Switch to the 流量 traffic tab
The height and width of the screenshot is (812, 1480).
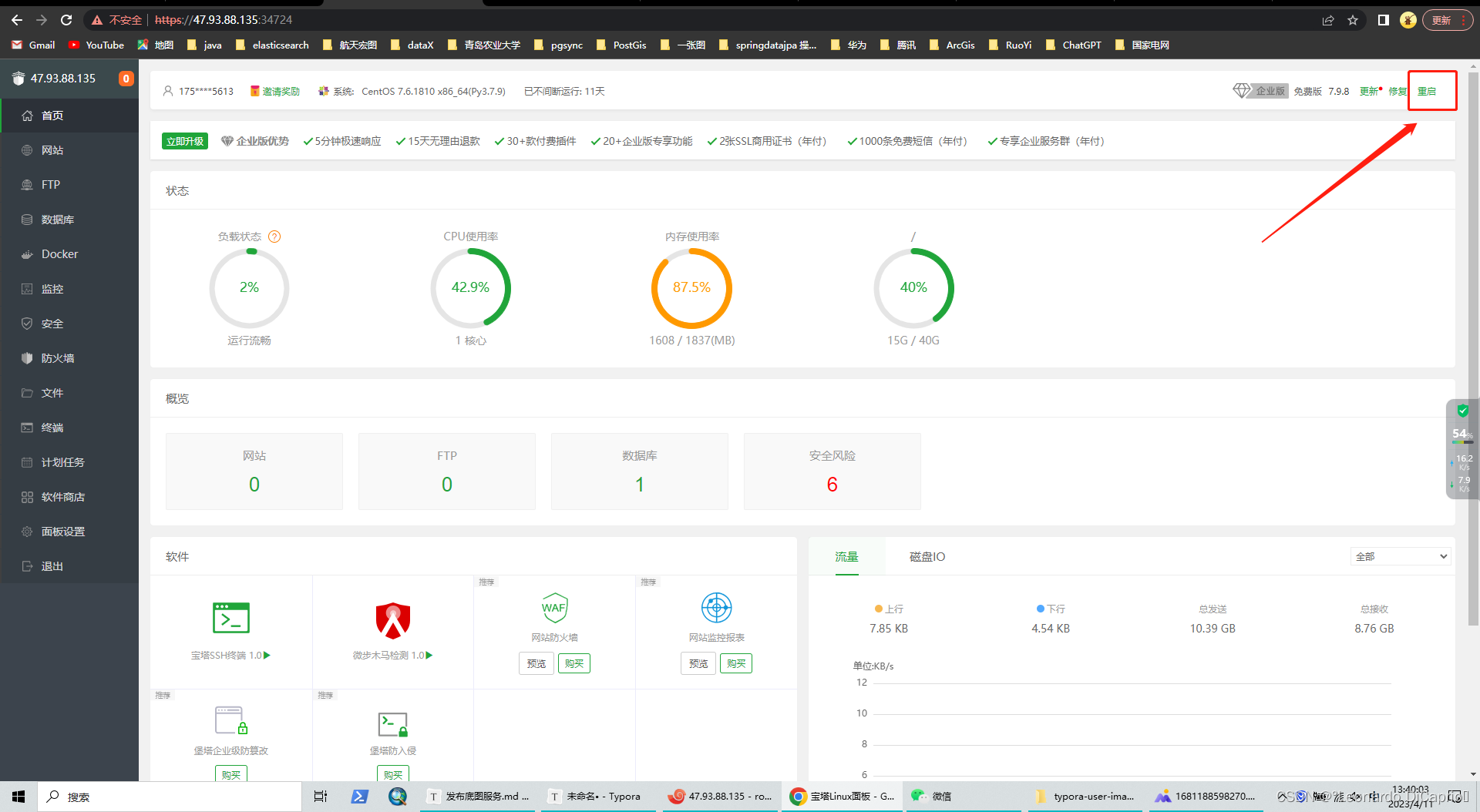click(x=847, y=556)
